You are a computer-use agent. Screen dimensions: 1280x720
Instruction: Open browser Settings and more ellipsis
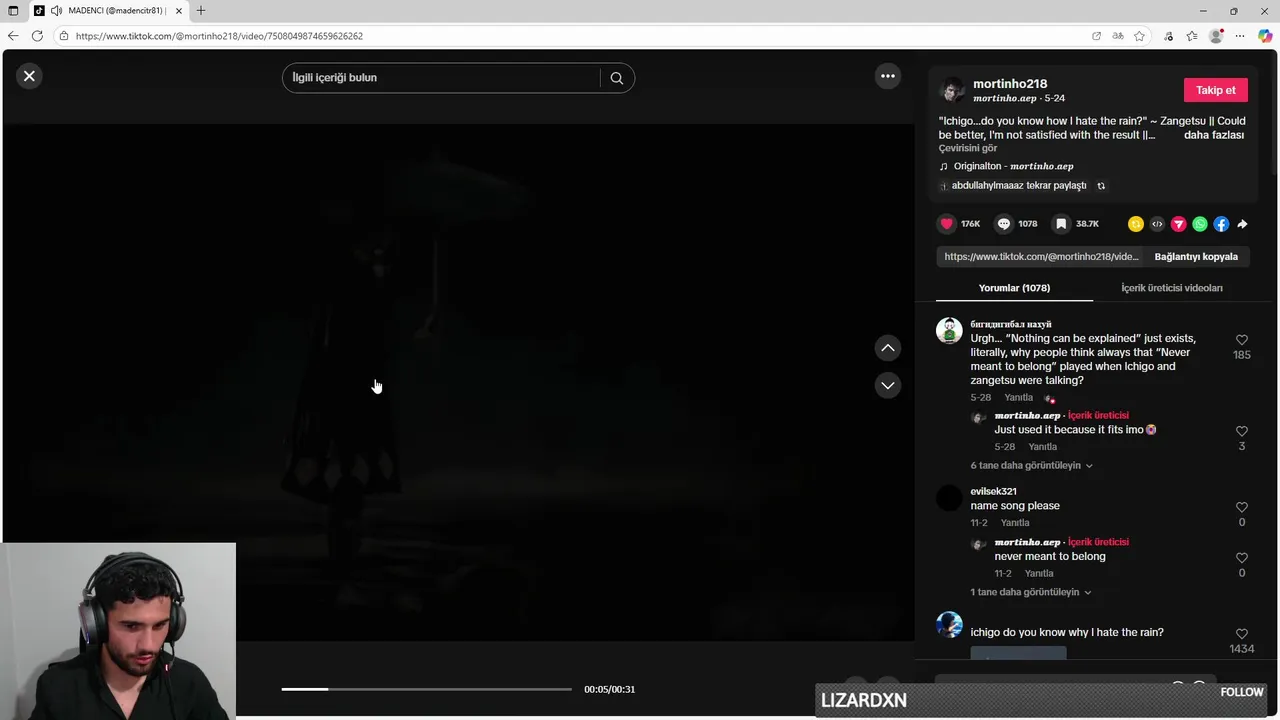click(x=1240, y=36)
